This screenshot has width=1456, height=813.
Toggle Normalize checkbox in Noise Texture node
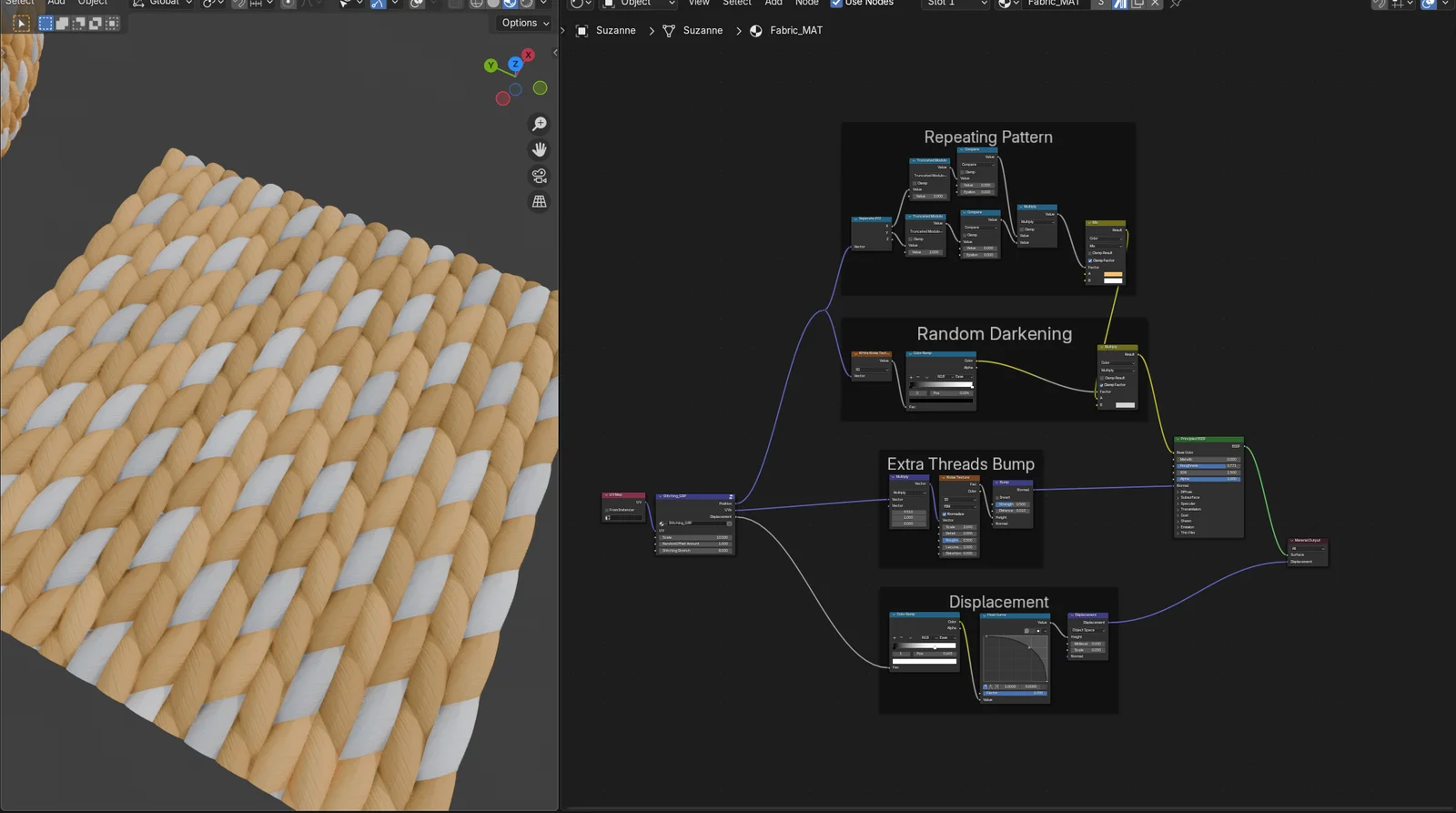(x=944, y=514)
